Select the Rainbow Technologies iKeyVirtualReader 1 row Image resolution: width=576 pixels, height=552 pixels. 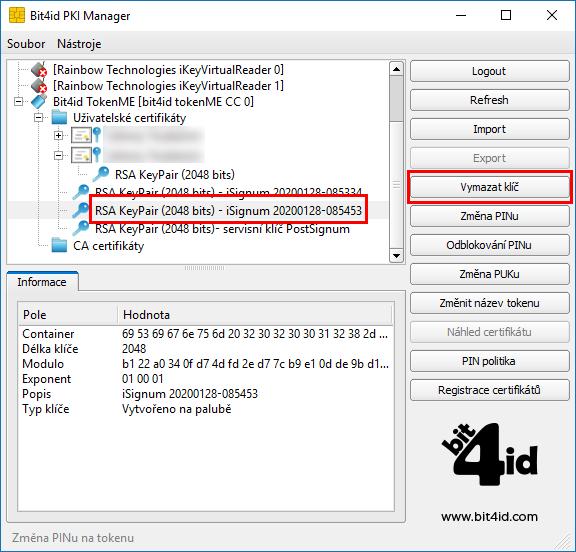click(x=168, y=86)
